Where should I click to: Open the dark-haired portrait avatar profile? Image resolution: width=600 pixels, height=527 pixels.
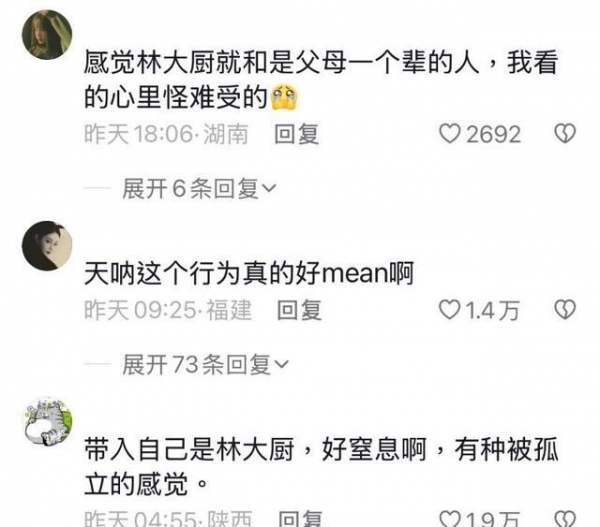(47, 246)
